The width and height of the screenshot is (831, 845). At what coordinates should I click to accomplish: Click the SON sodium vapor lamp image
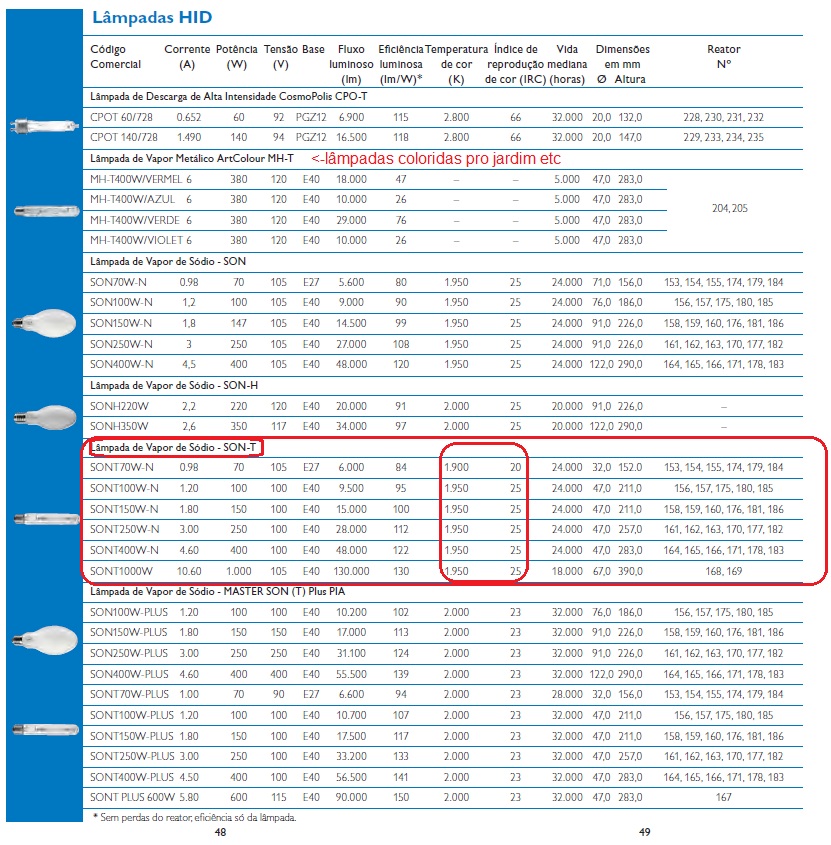[45, 323]
